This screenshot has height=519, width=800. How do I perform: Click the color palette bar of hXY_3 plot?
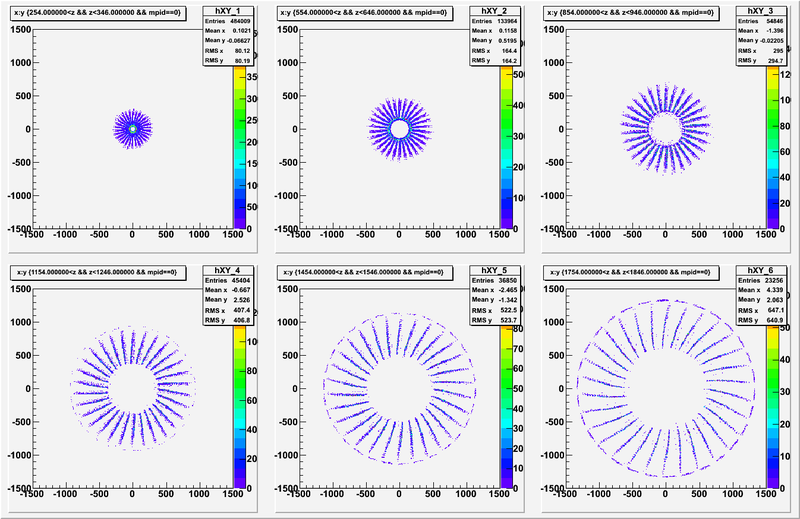(x=772, y=147)
